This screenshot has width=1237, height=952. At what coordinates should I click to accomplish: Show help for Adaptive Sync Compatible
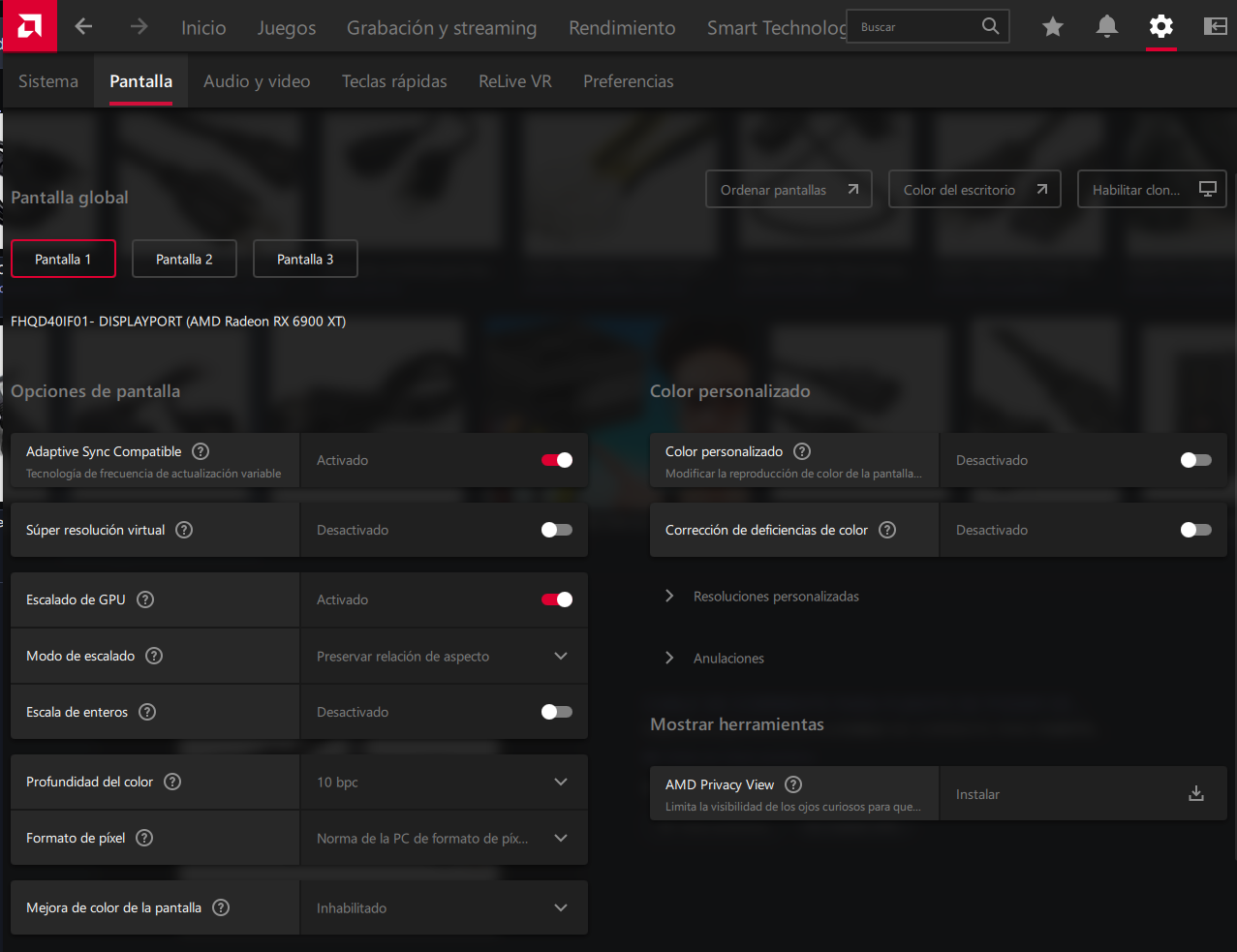click(201, 451)
